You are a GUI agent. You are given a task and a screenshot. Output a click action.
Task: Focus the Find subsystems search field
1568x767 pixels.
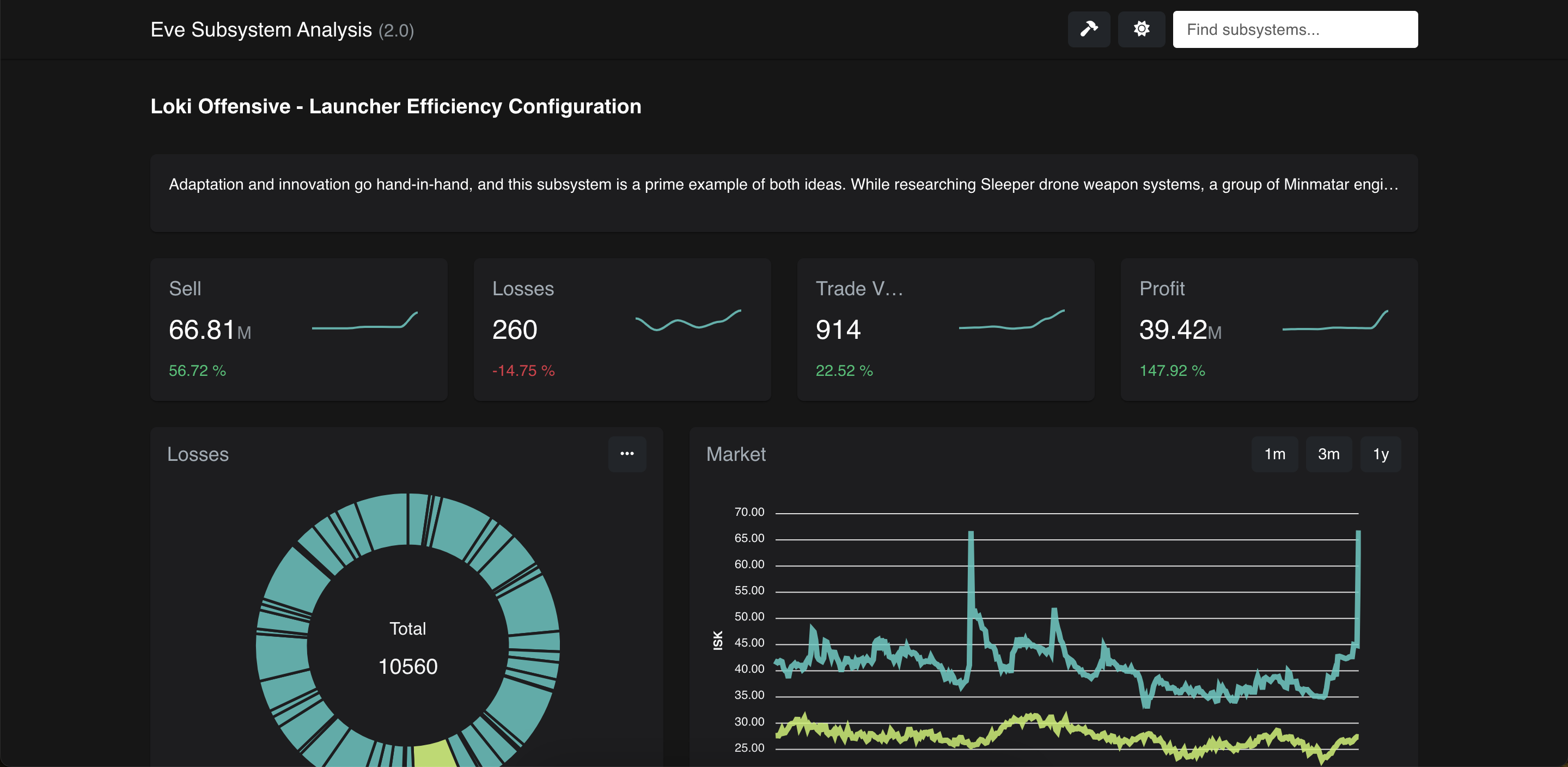[x=1295, y=29]
